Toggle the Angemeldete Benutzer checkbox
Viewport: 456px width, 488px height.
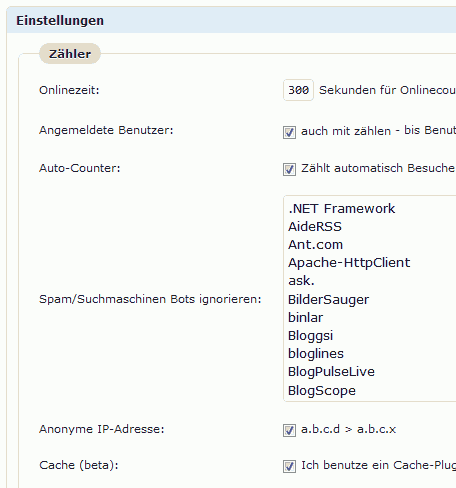pos(289,132)
